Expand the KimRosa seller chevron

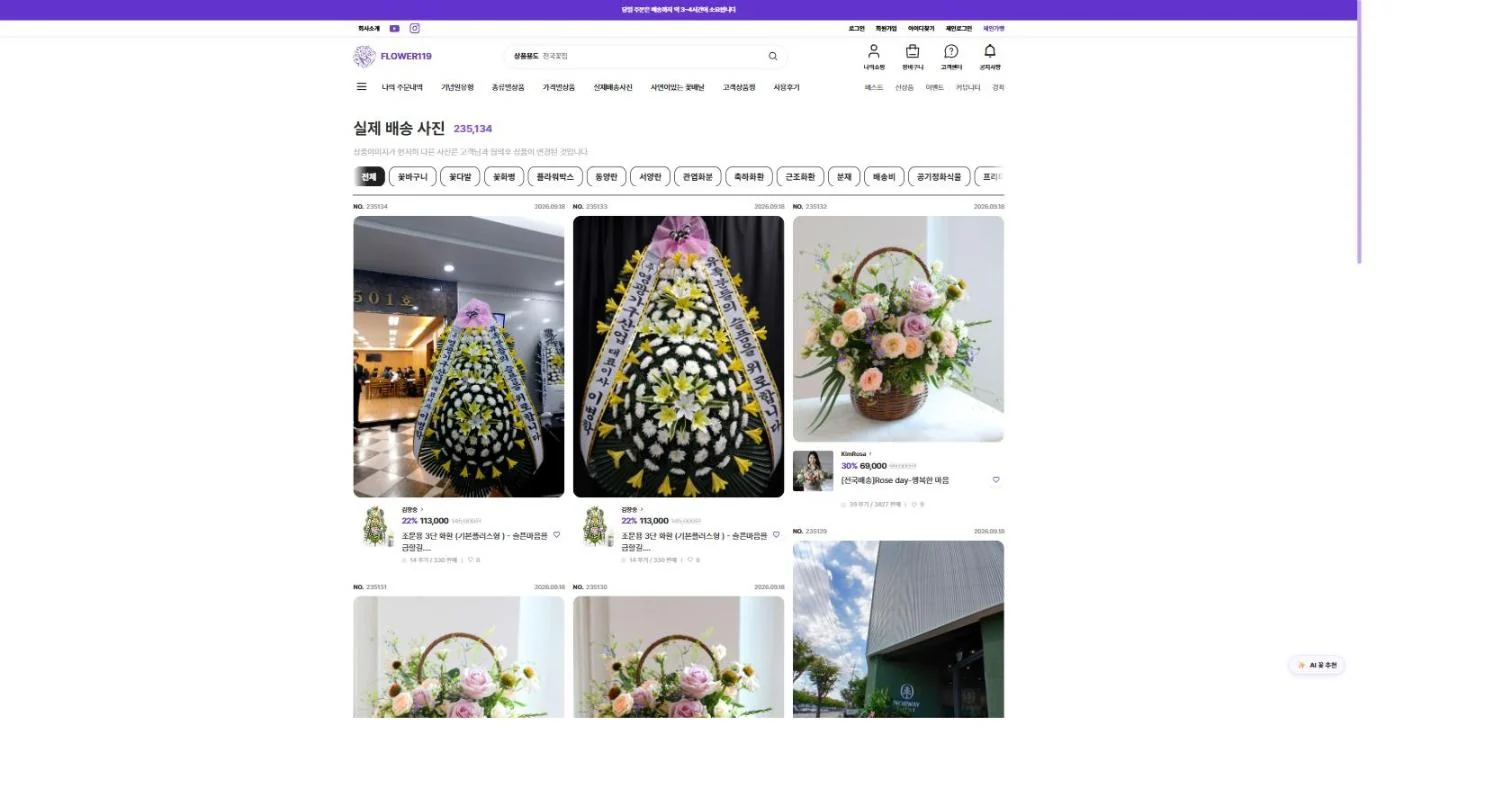(x=870, y=454)
